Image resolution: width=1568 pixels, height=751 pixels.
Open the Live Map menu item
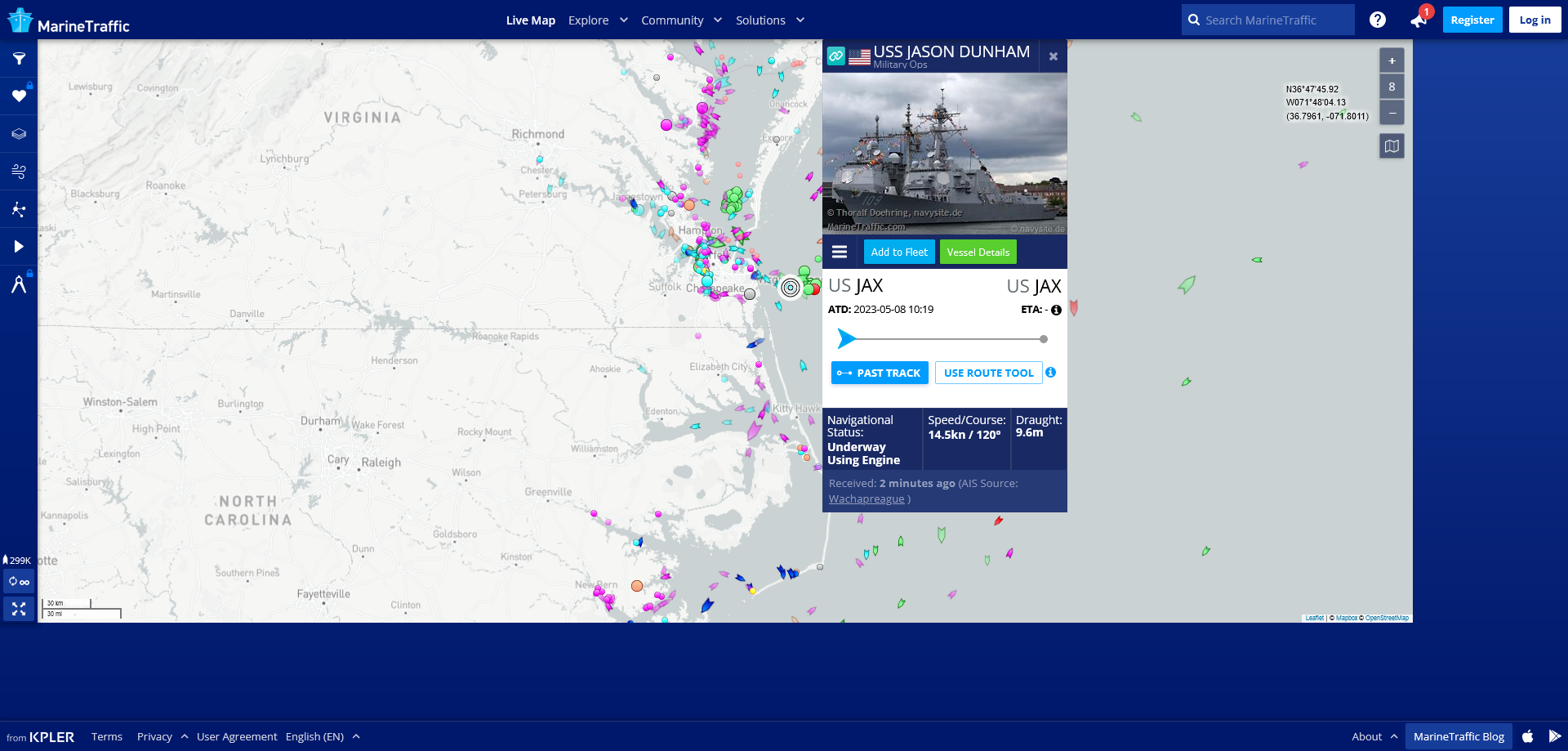pos(531,20)
